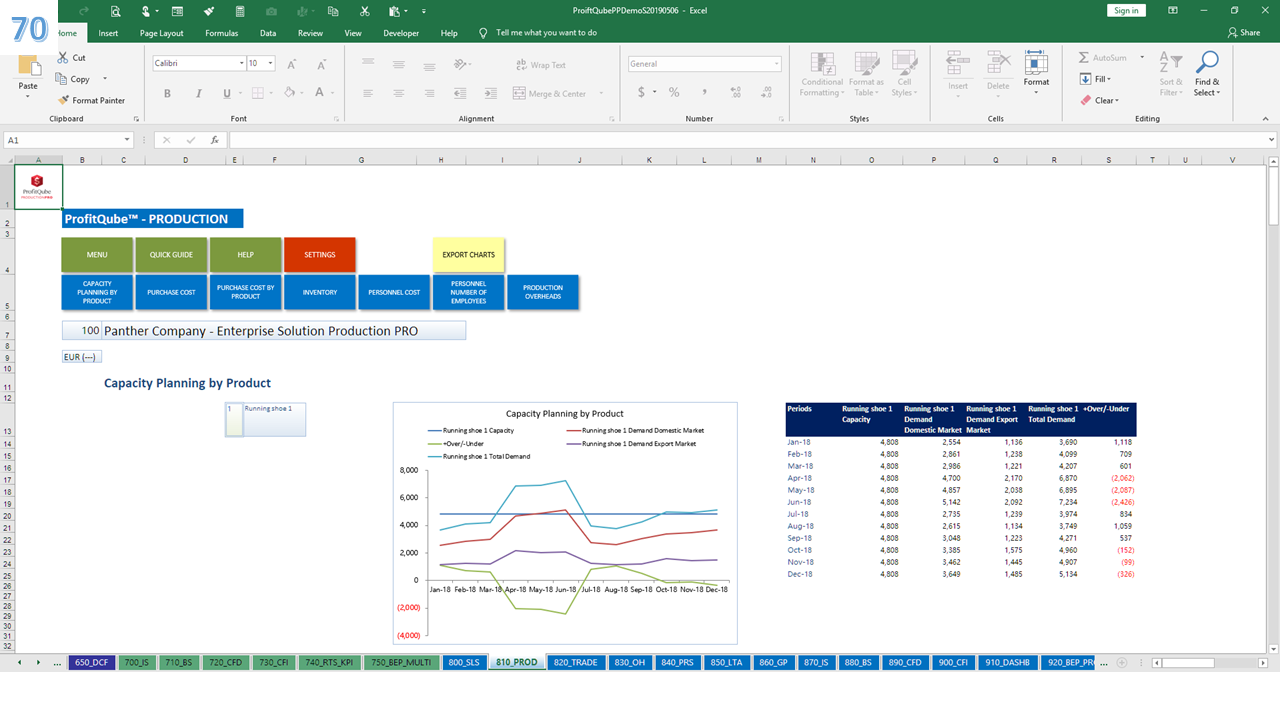
Task: Open Format as Table gallery
Action: [x=866, y=74]
